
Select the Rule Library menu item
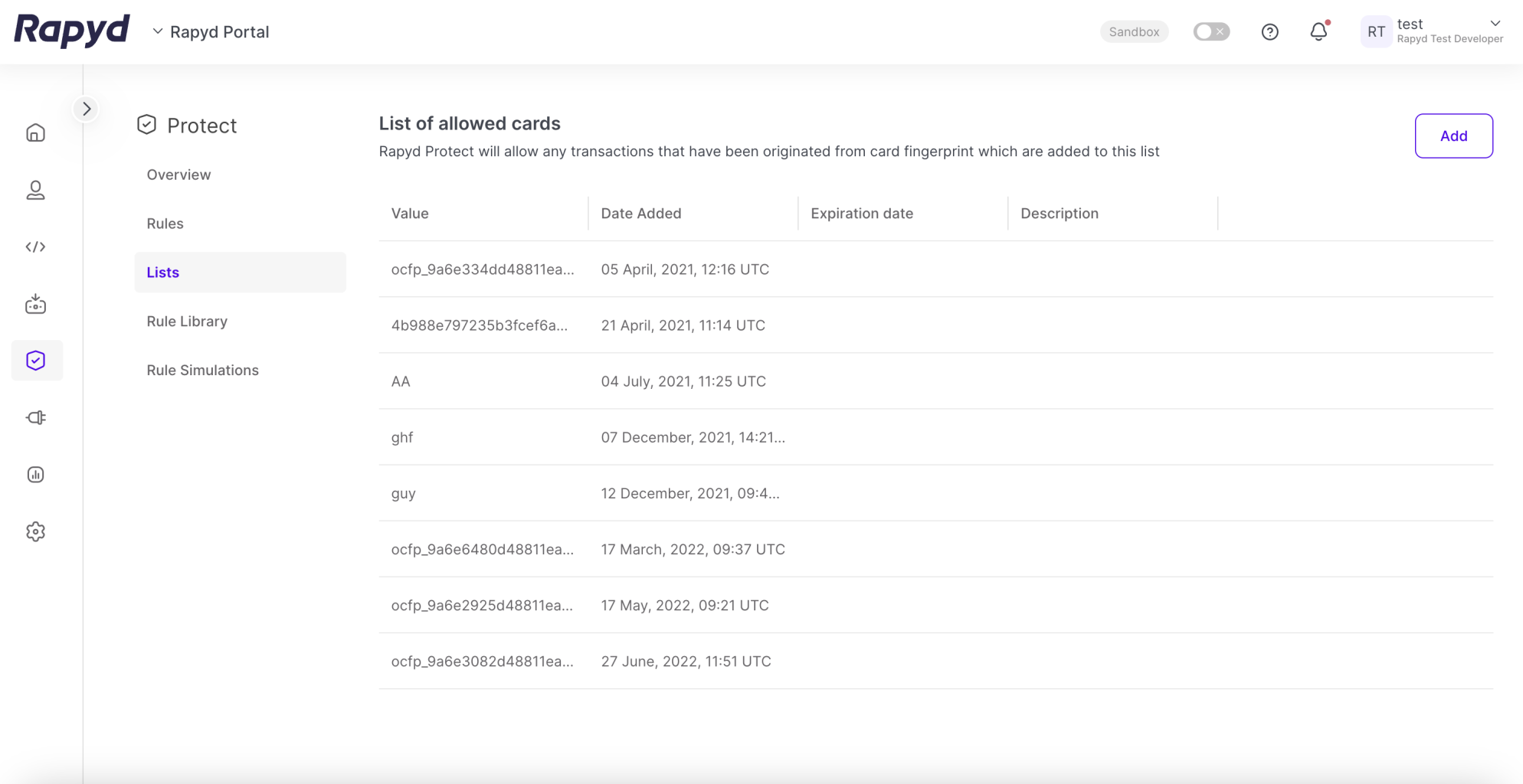187,321
